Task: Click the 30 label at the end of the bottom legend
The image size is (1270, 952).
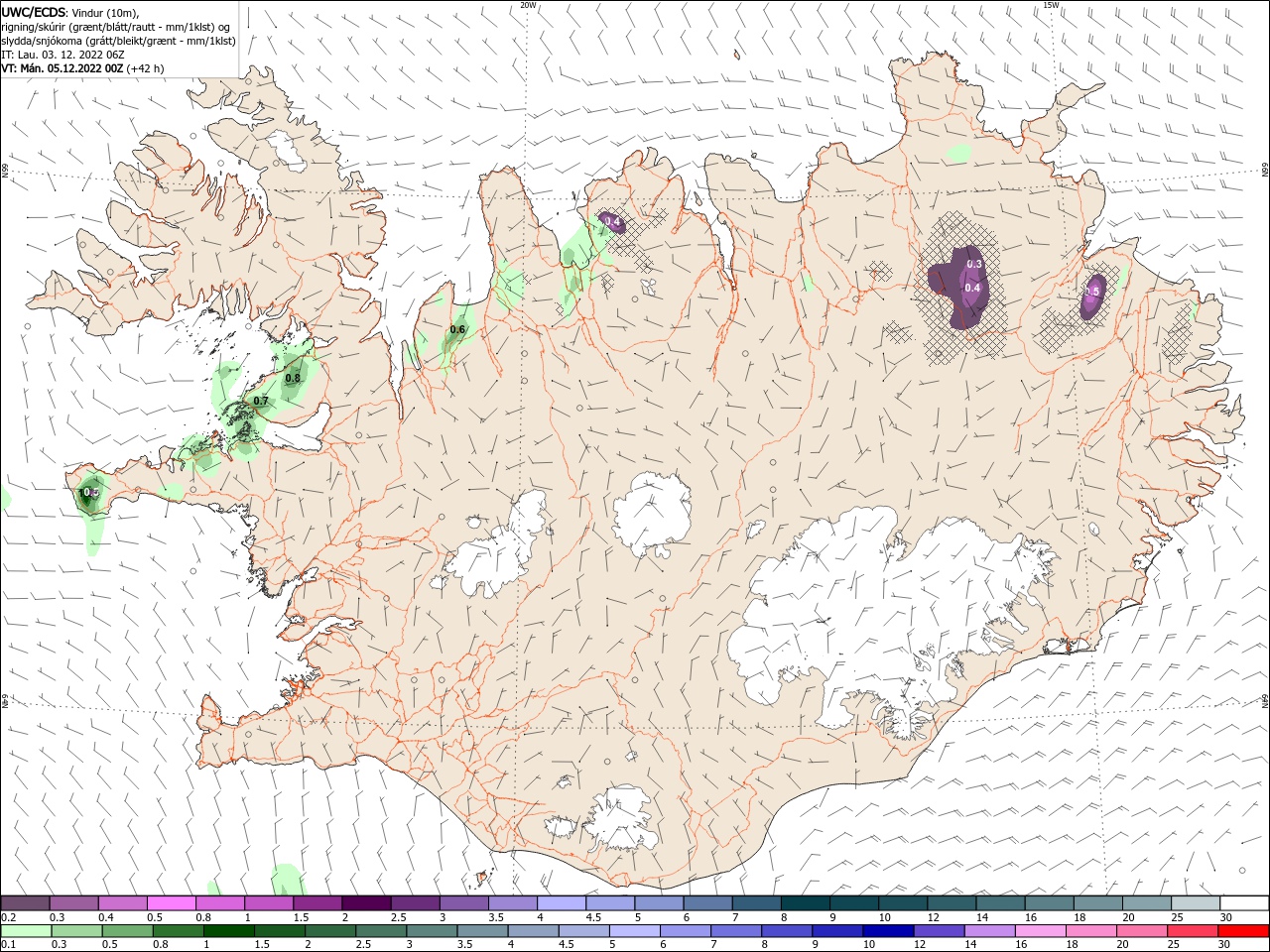Action: (1225, 945)
